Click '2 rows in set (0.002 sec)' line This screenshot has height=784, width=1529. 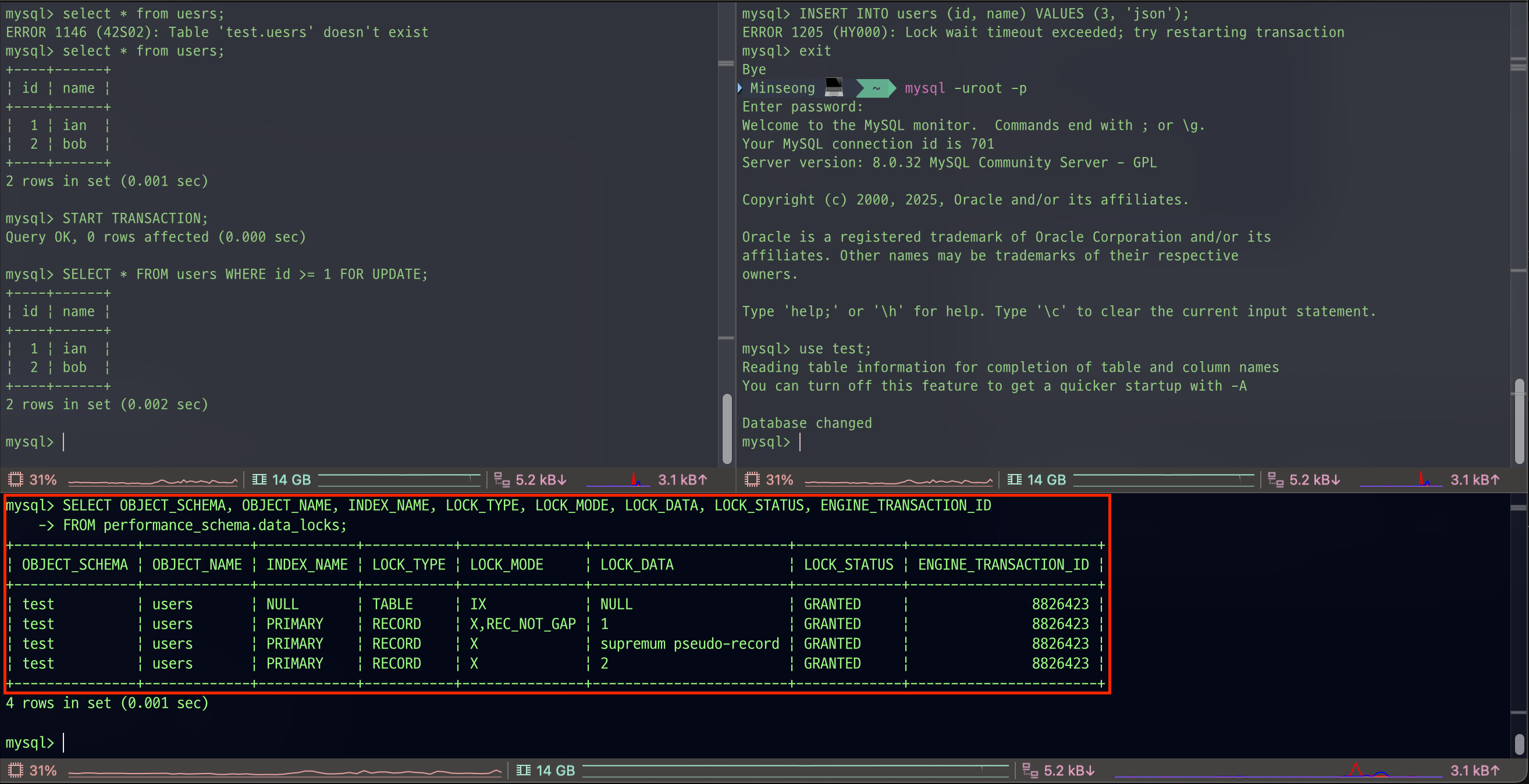107,405
